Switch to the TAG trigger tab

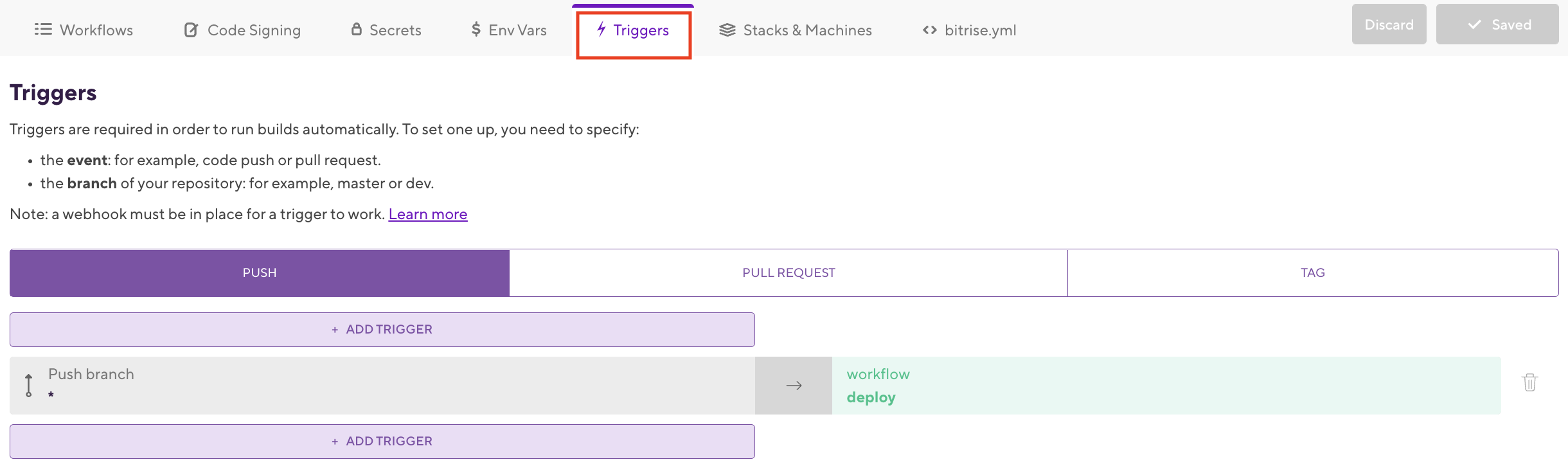tap(1312, 273)
